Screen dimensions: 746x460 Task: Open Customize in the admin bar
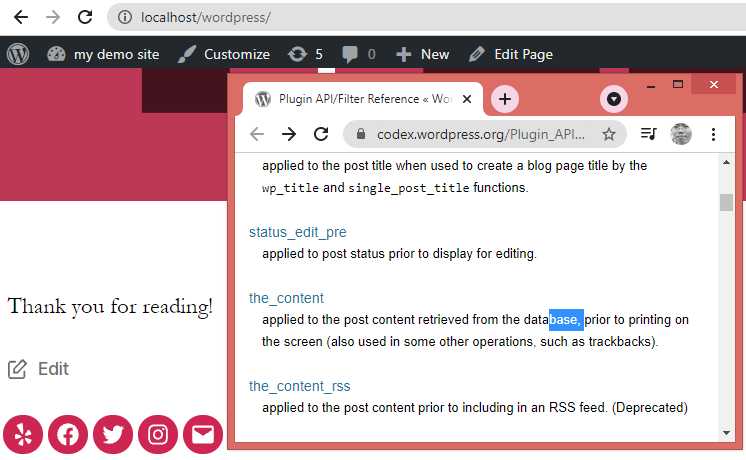pyautogui.click(x=224, y=54)
